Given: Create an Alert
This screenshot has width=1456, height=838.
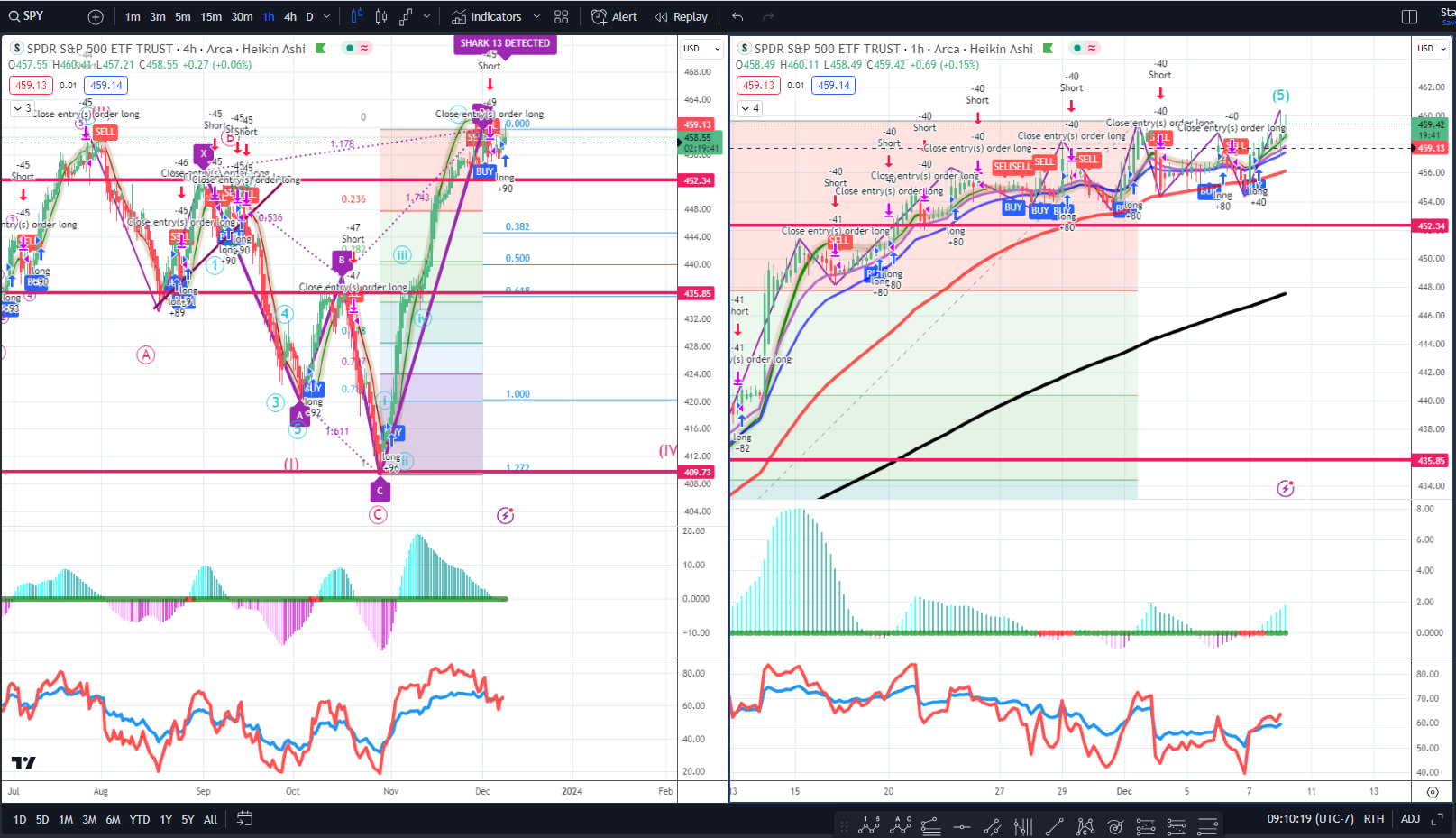Looking at the screenshot, I should pos(614,16).
